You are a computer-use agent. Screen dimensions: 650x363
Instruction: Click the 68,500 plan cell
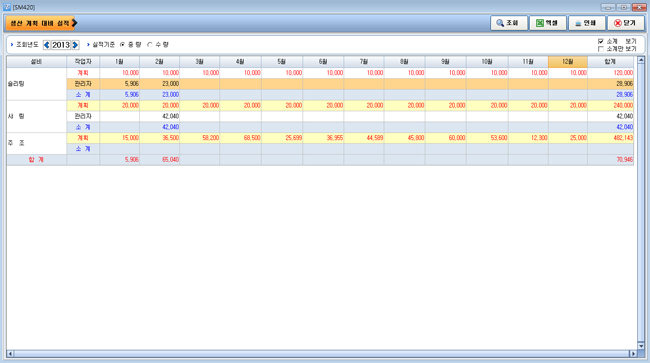tap(240, 138)
